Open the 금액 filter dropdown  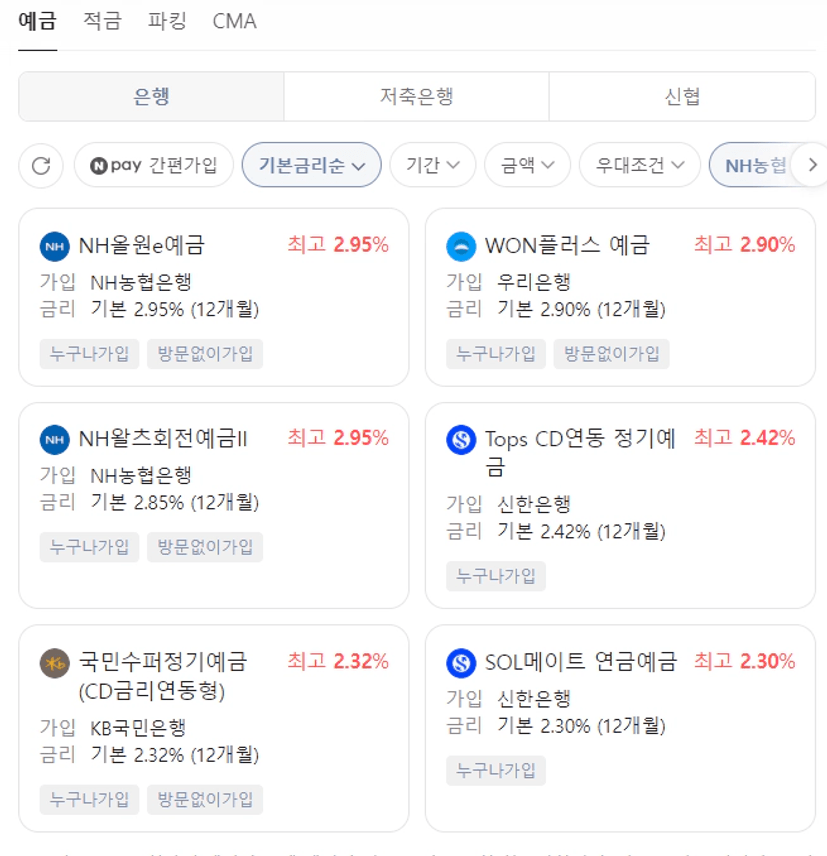coord(527,165)
